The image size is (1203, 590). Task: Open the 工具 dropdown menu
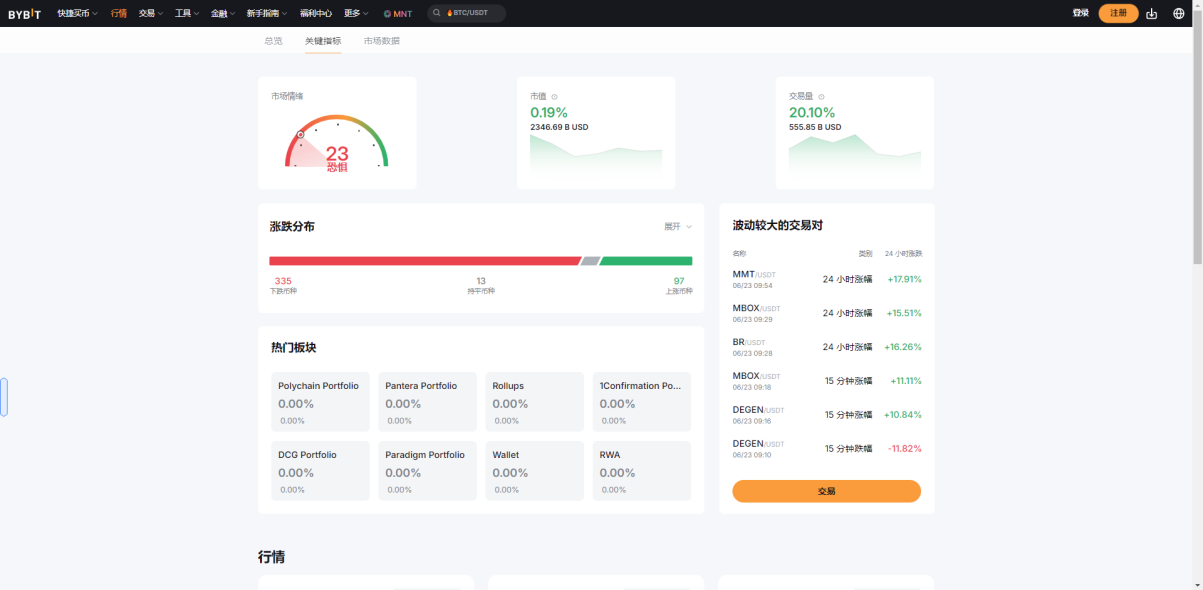point(186,13)
